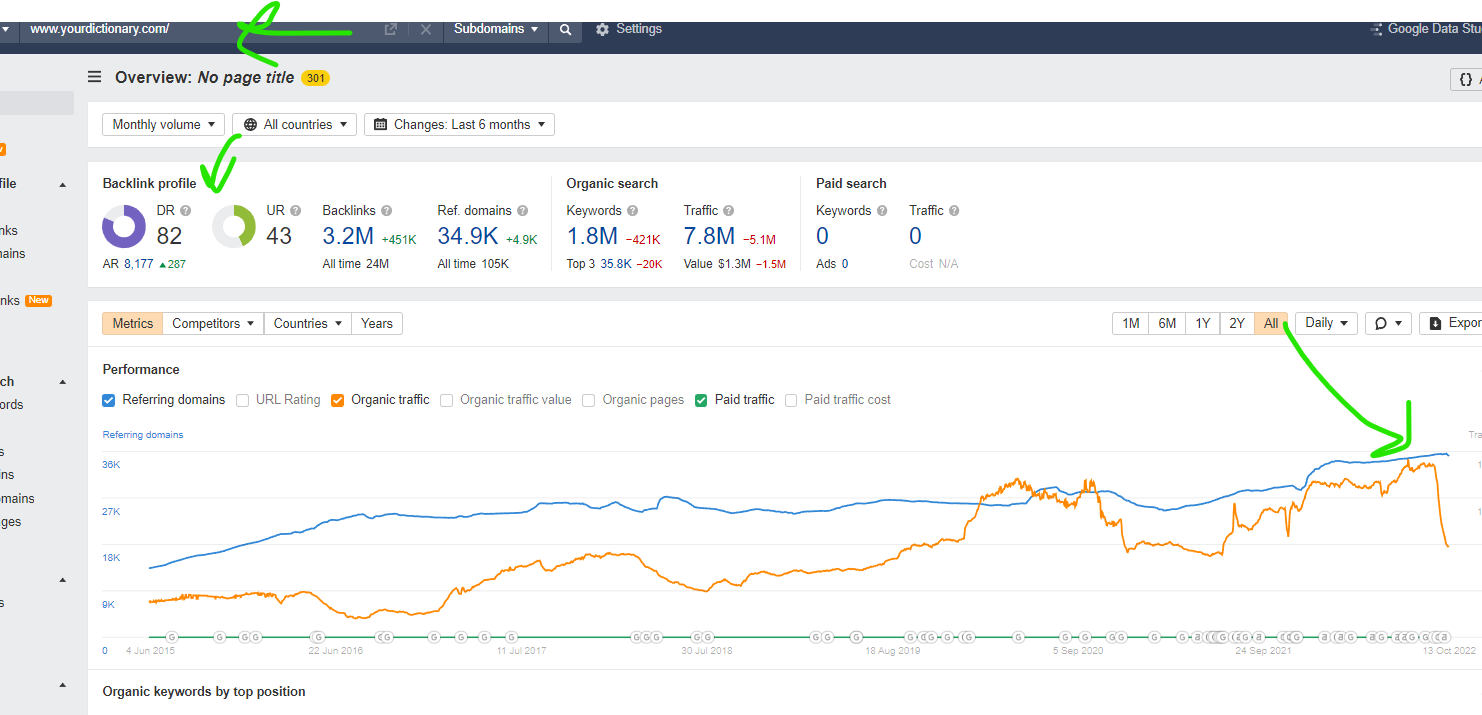Select the Competitors tab
1482x715 pixels.
pos(213,323)
